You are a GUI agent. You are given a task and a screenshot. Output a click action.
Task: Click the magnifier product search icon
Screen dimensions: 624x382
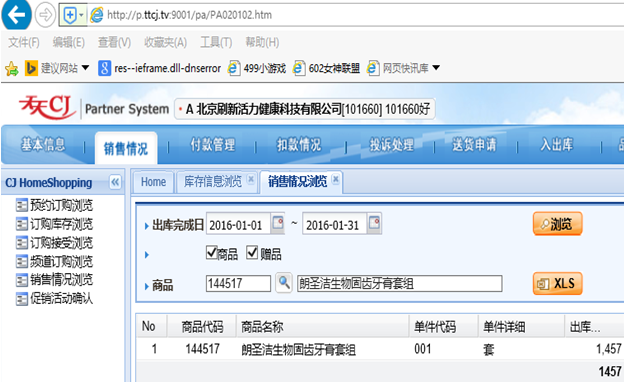tap(284, 283)
